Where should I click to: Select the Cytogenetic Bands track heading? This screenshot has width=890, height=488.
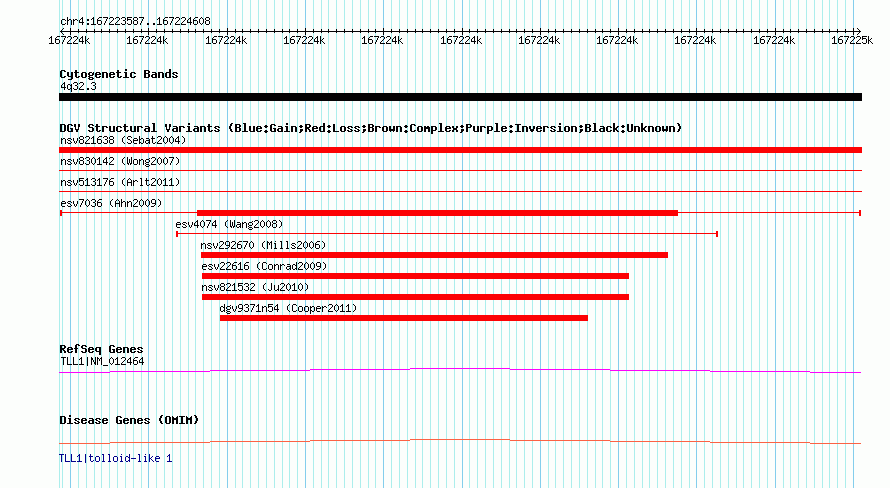[119, 74]
